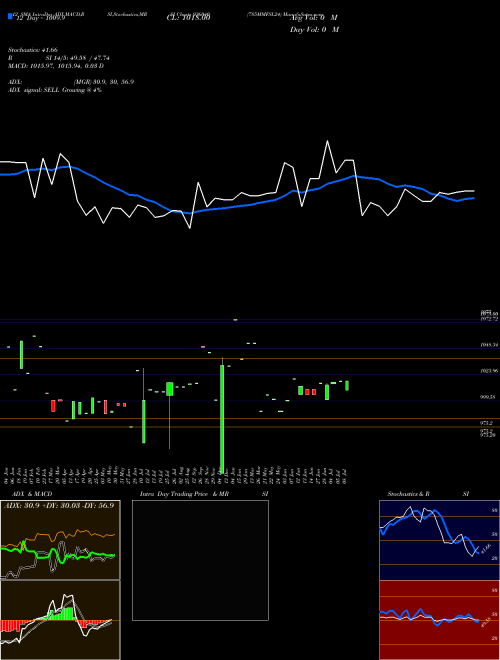The image size is (500, 660).
Task: Click the 'ADX & MACD' panel title
Action: [32, 494]
